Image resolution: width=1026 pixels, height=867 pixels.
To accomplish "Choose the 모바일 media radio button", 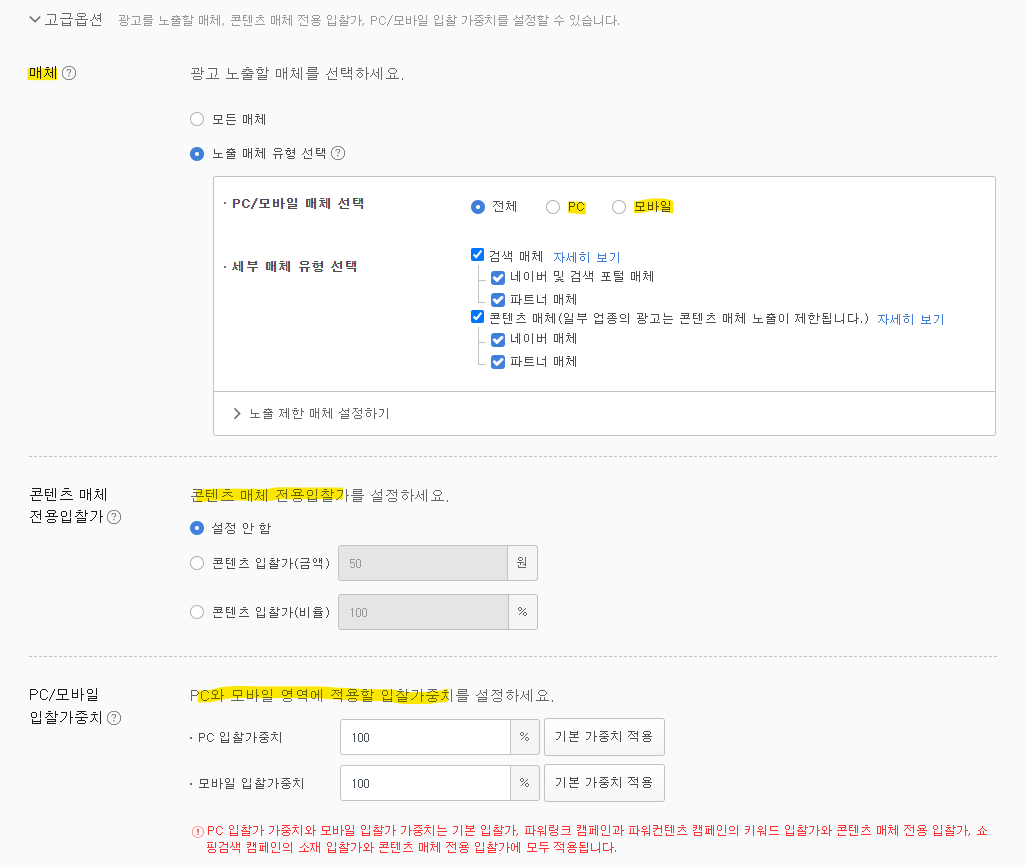I will (x=619, y=207).
